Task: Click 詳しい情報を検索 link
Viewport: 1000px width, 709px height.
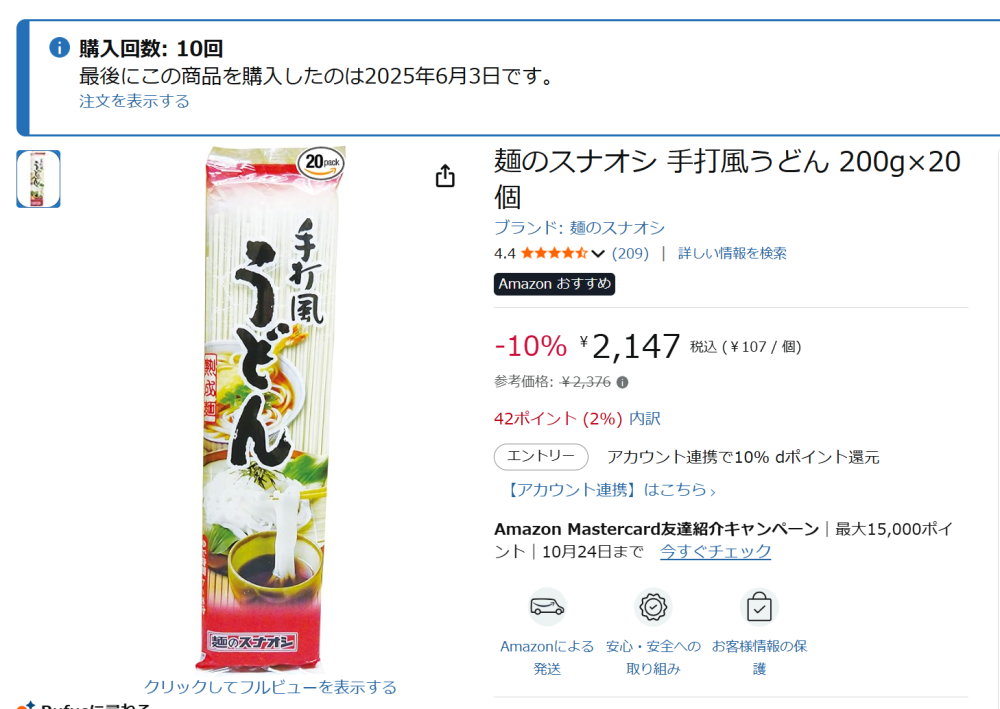Action: tap(732, 253)
